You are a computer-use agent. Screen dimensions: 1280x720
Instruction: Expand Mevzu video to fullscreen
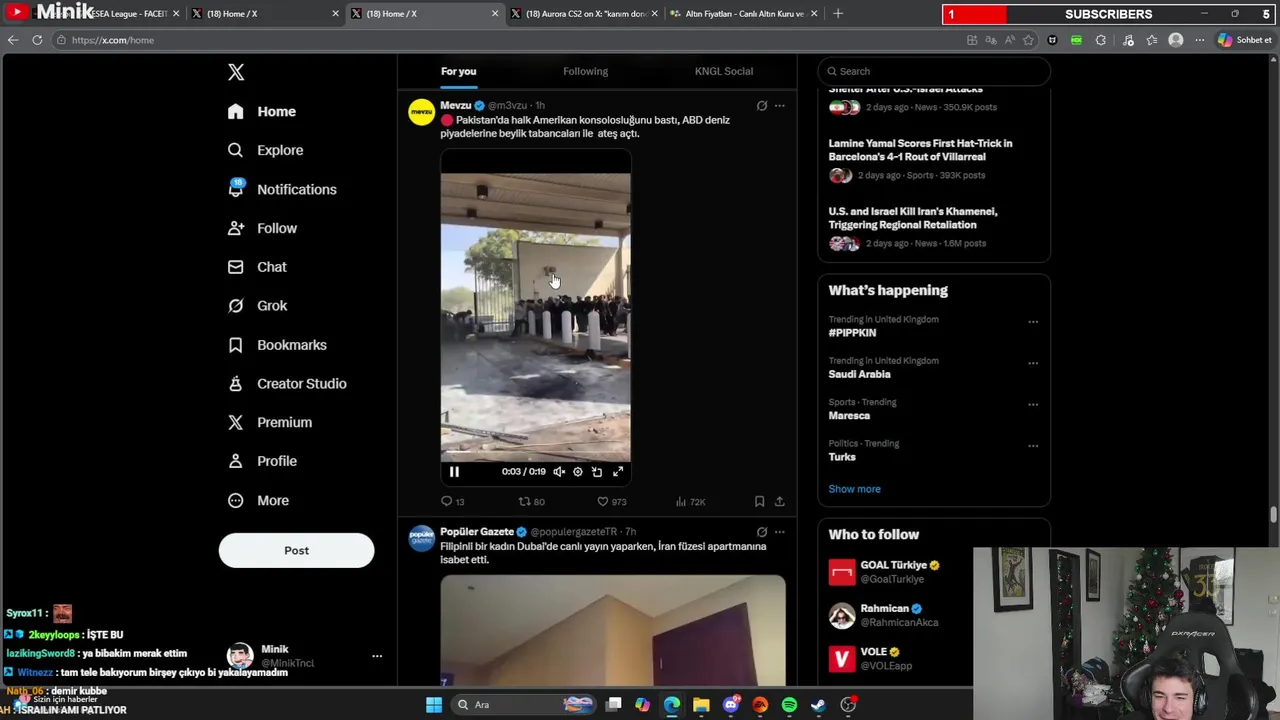point(618,472)
